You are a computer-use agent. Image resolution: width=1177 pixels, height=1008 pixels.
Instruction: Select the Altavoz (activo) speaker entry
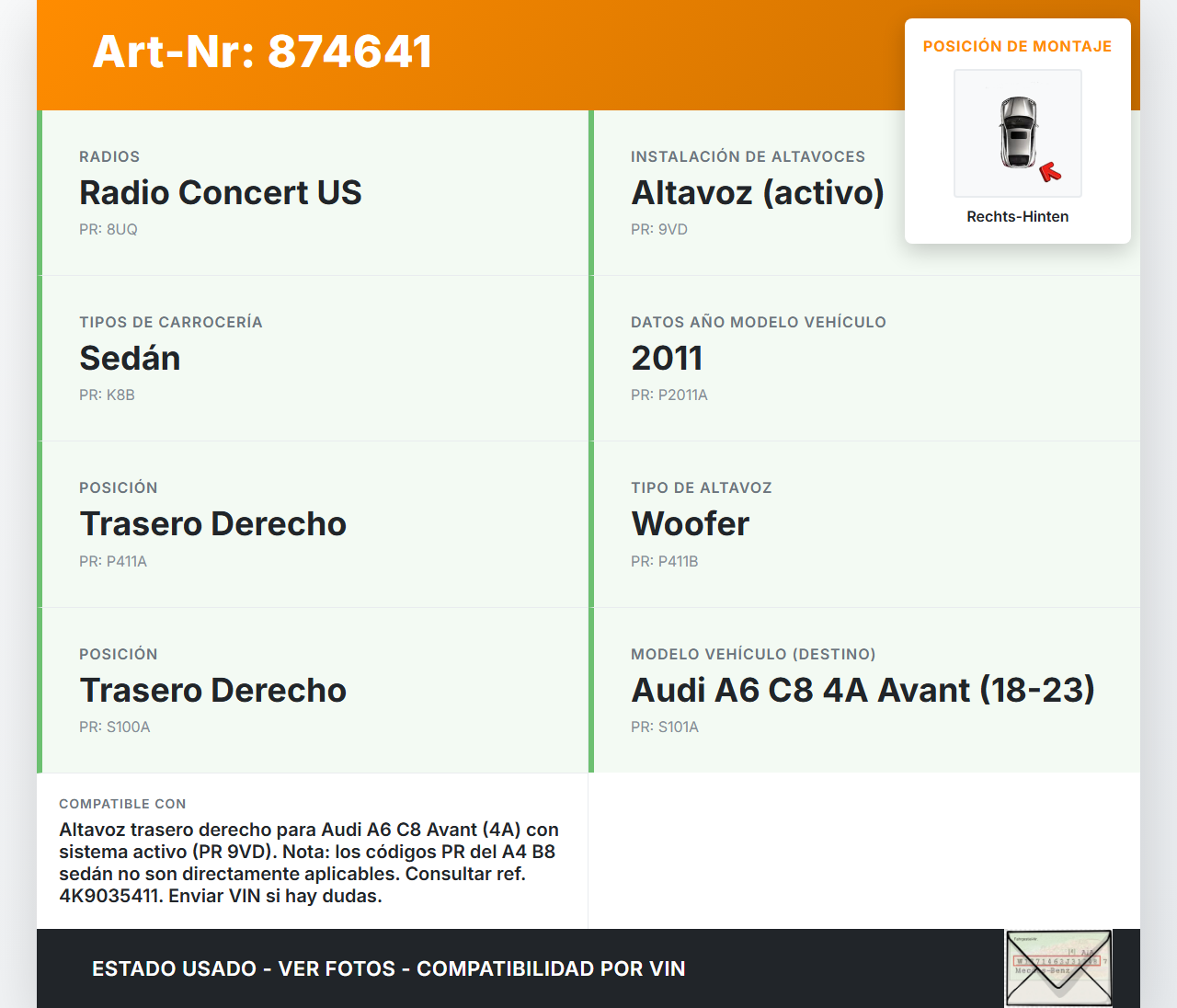(x=757, y=192)
